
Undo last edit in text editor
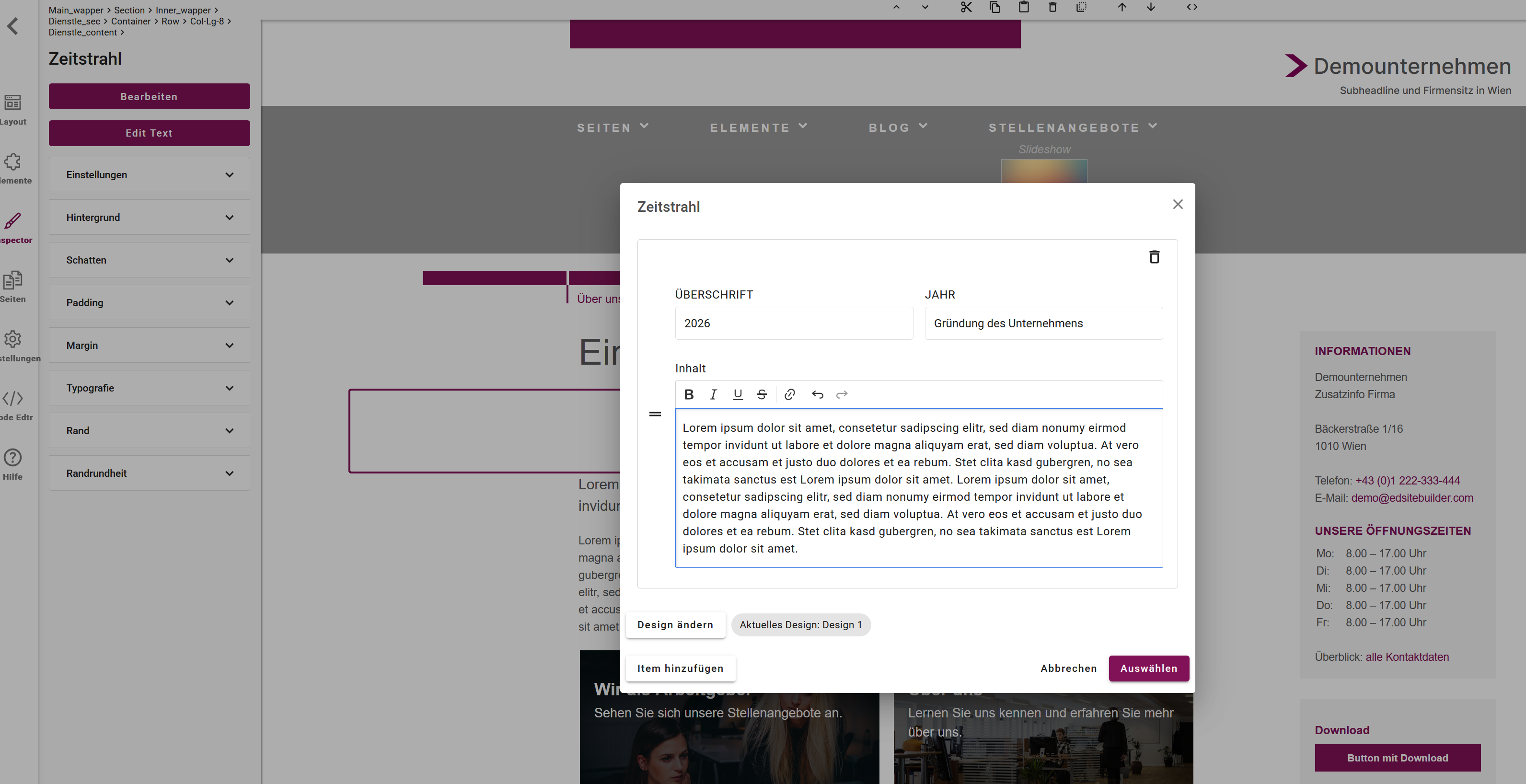click(x=818, y=394)
